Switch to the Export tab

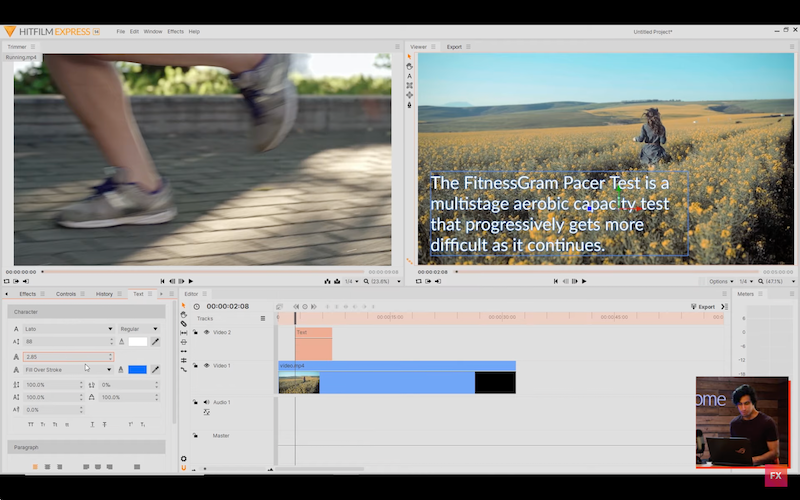coord(454,47)
